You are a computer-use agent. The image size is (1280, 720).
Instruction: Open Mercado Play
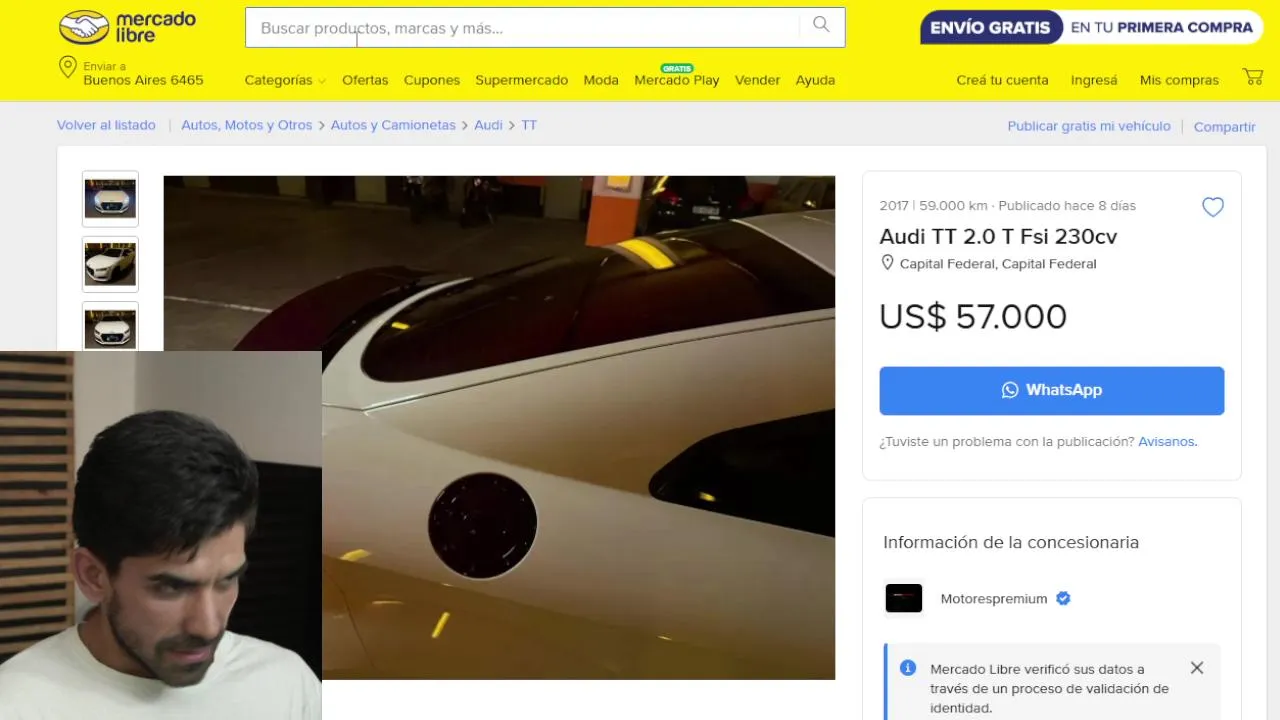tap(677, 80)
